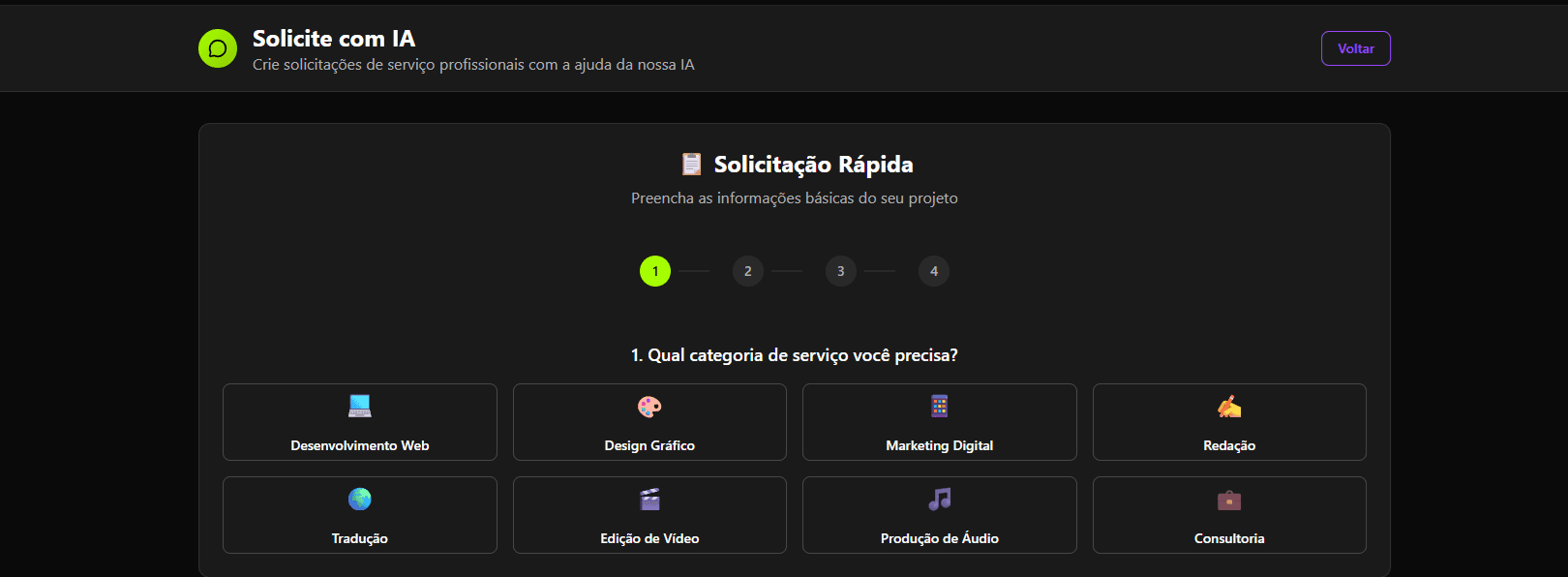Image resolution: width=1568 pixels, height=577 pixels.
Task: Click the Edição de Vídeo clapperboard icon
Action: 648,499
